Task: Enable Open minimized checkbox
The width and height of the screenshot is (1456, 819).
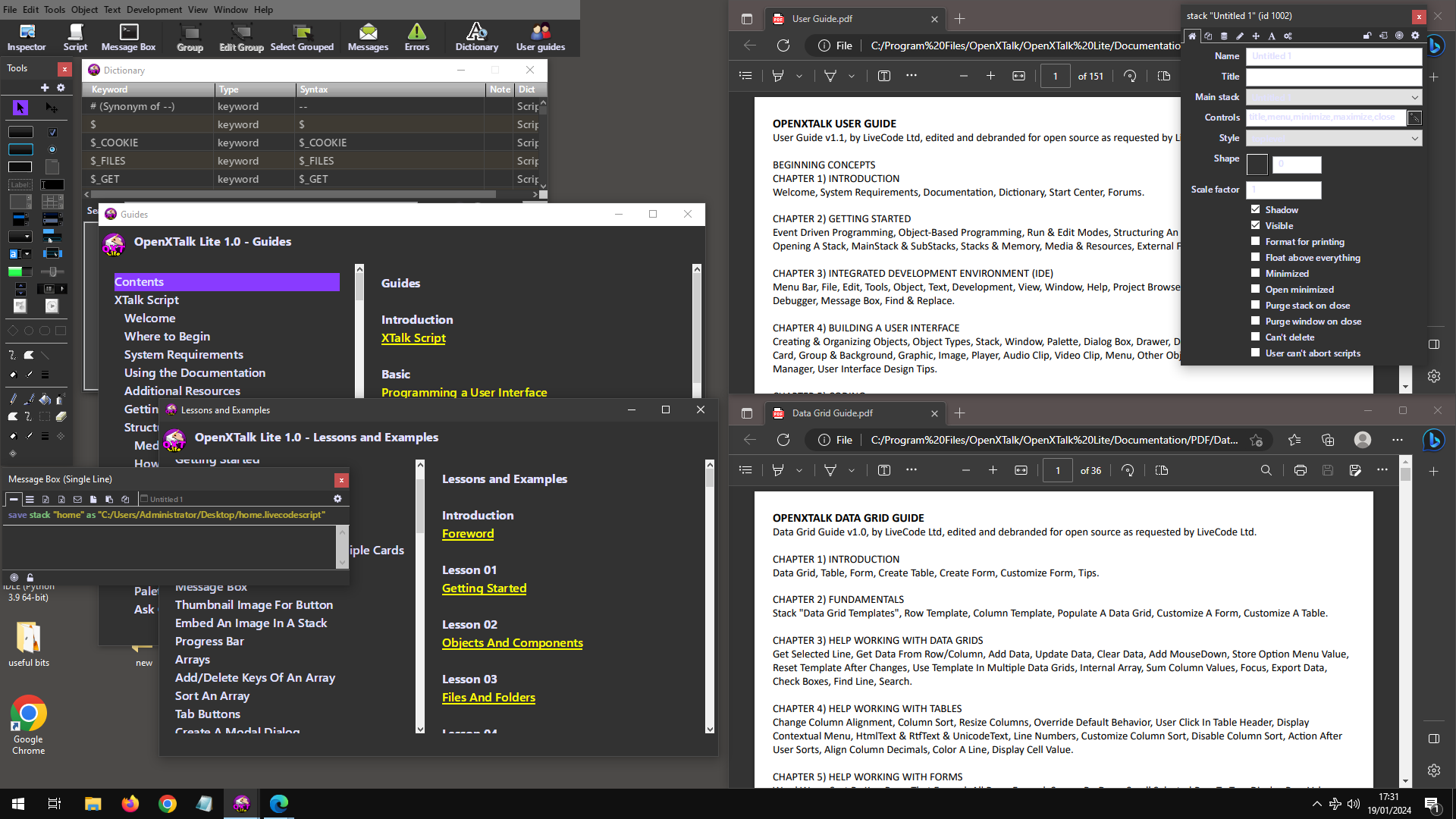Action: click(1256, 289)
